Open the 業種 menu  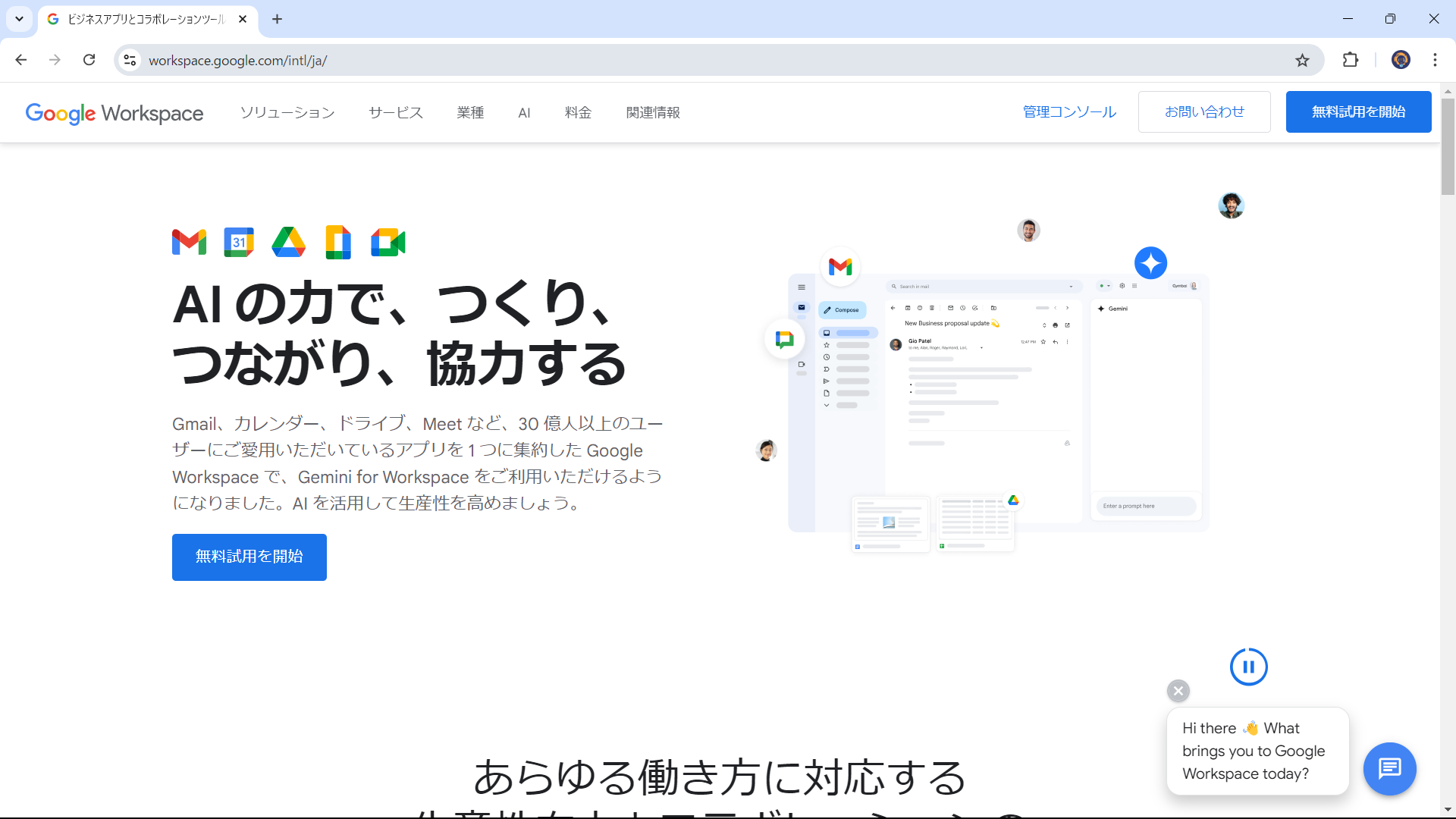coord(470,112)
